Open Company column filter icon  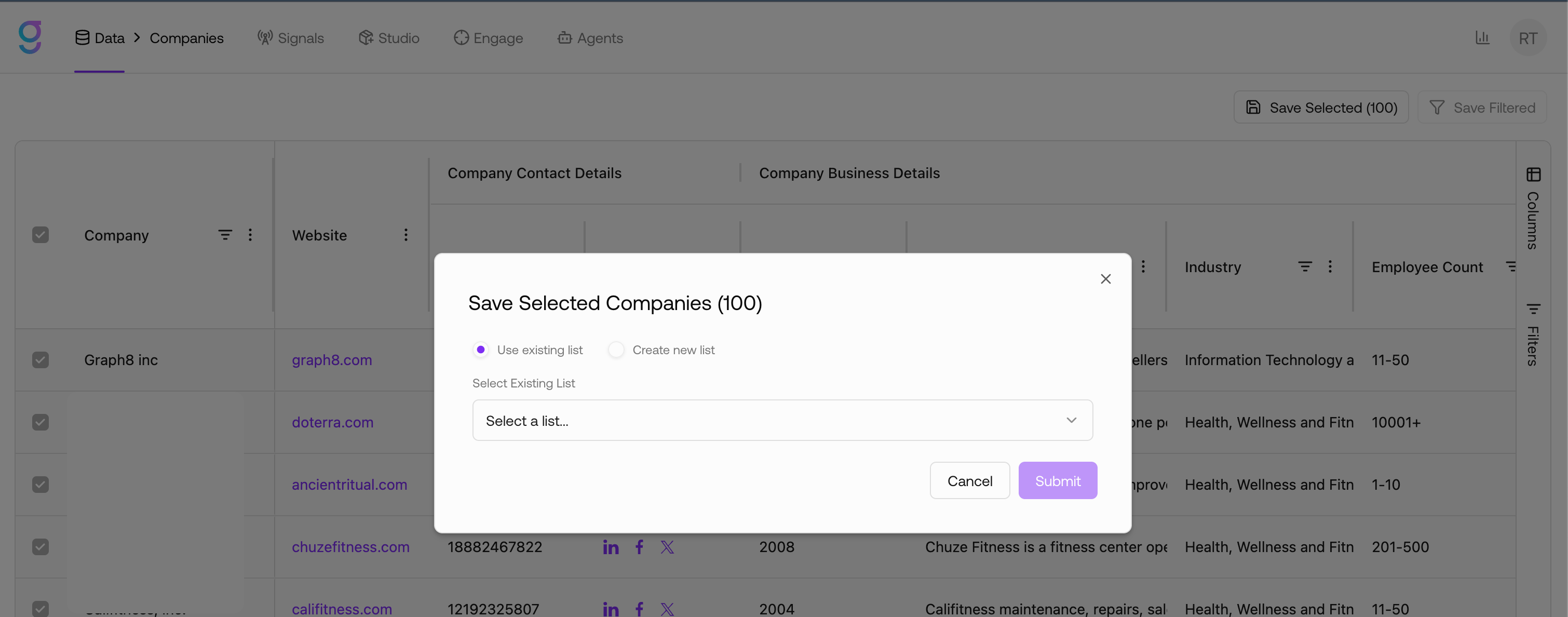(x=225, y=235)
